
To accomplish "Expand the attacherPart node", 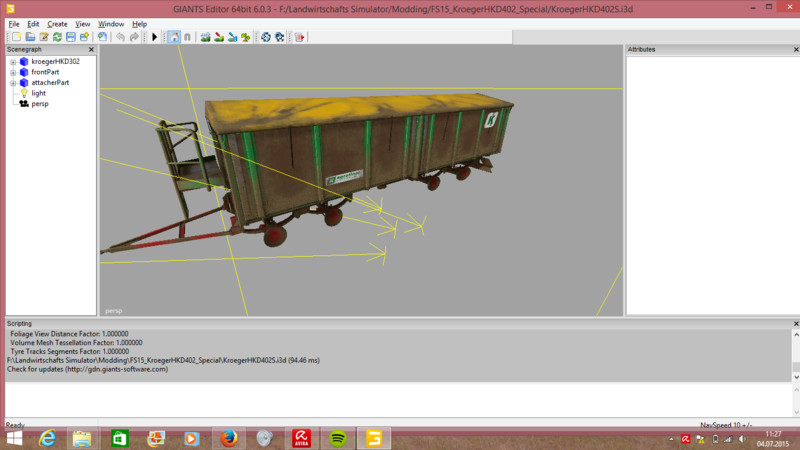I will pyautogui.click(x=13, y=83).
